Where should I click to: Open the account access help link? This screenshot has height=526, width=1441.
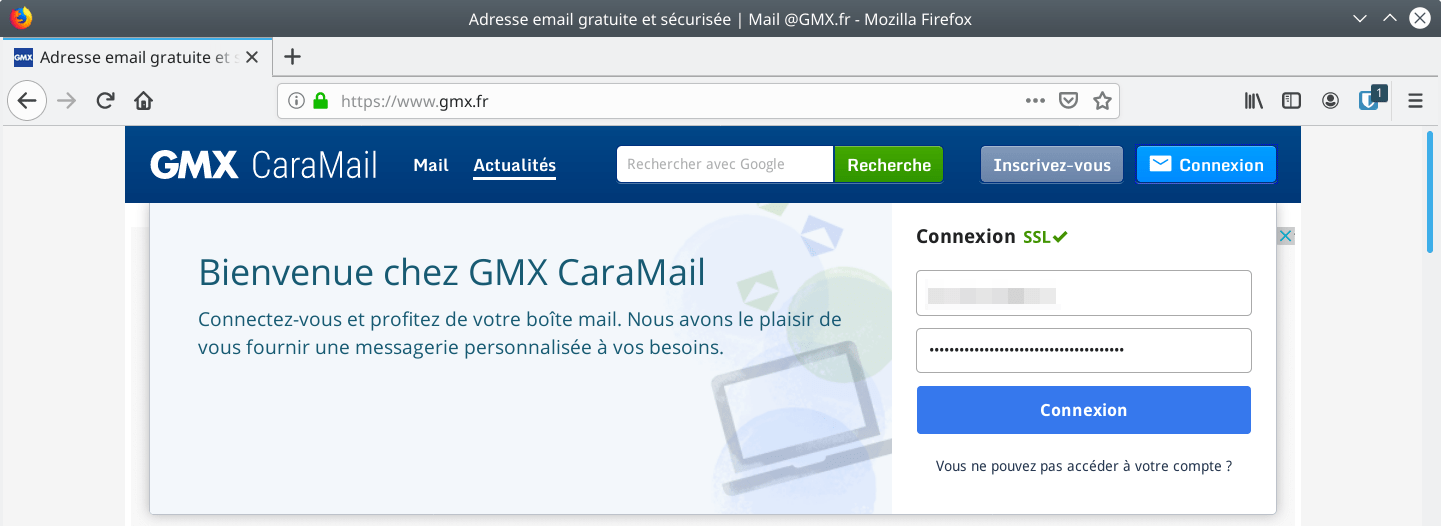[x=1084, y=466]
